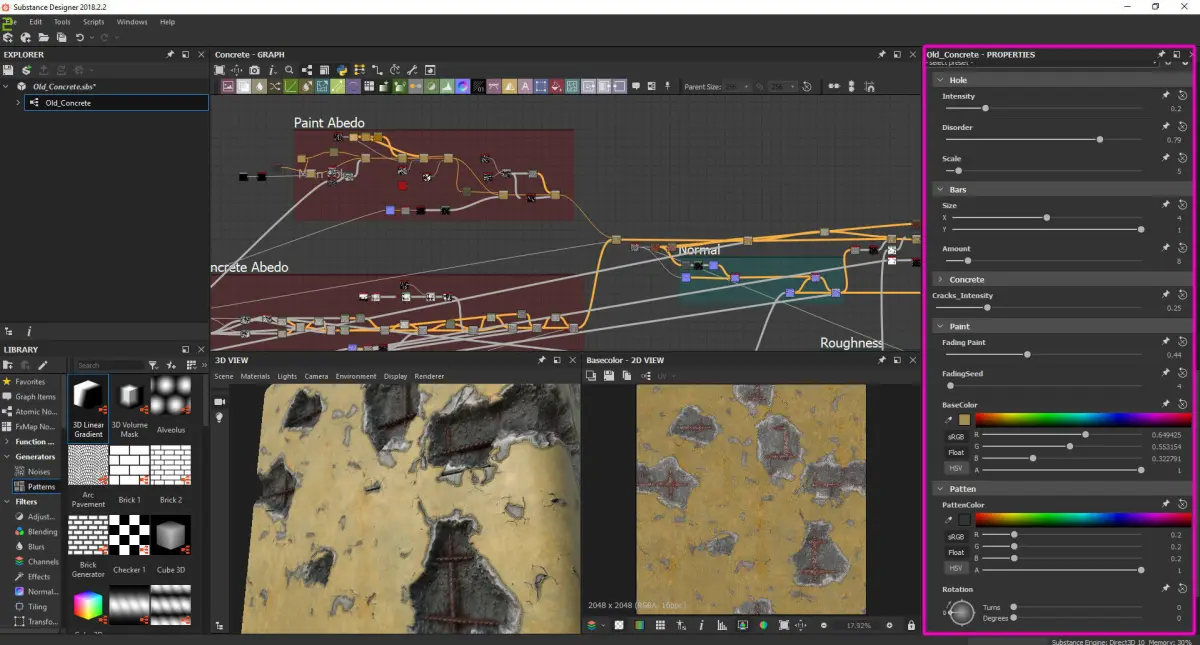The width and height of the screenshot is (1200, 645).
Task: Reset parent size with revert icon in graph toolbar
Action: click(x=807, y=87)
